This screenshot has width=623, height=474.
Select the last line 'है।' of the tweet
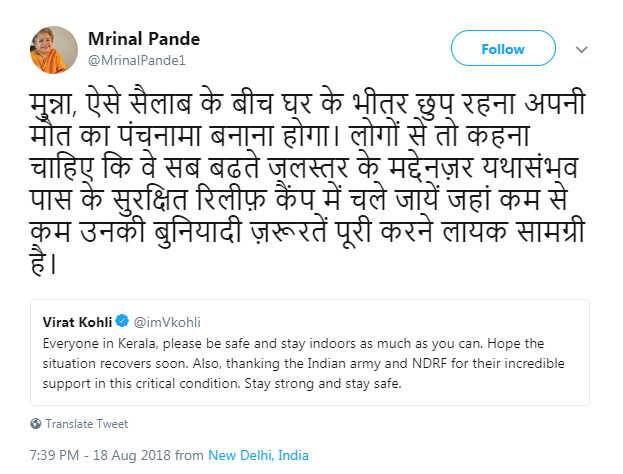coord(43,263)
